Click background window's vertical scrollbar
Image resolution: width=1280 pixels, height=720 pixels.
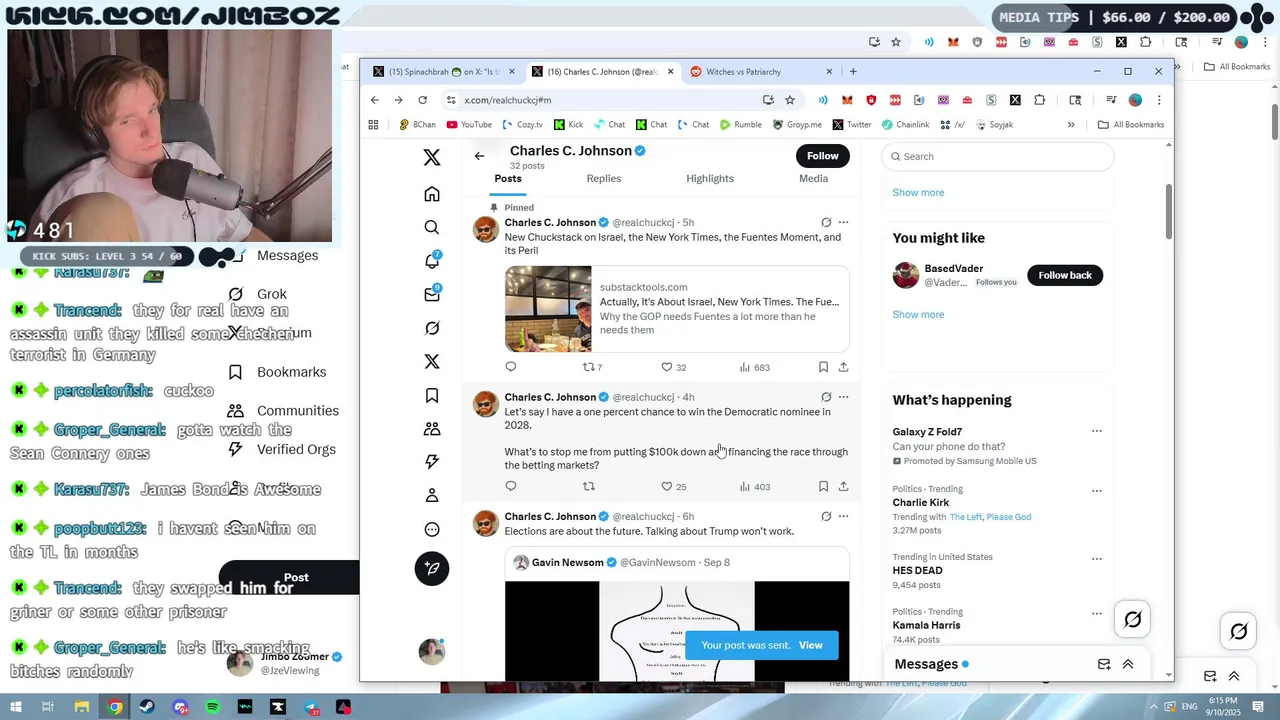point(1275,120)
